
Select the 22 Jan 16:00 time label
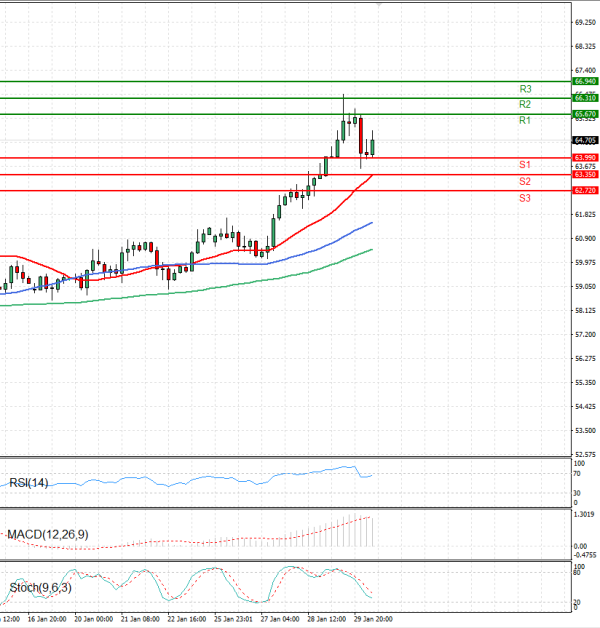coord(186,619)
